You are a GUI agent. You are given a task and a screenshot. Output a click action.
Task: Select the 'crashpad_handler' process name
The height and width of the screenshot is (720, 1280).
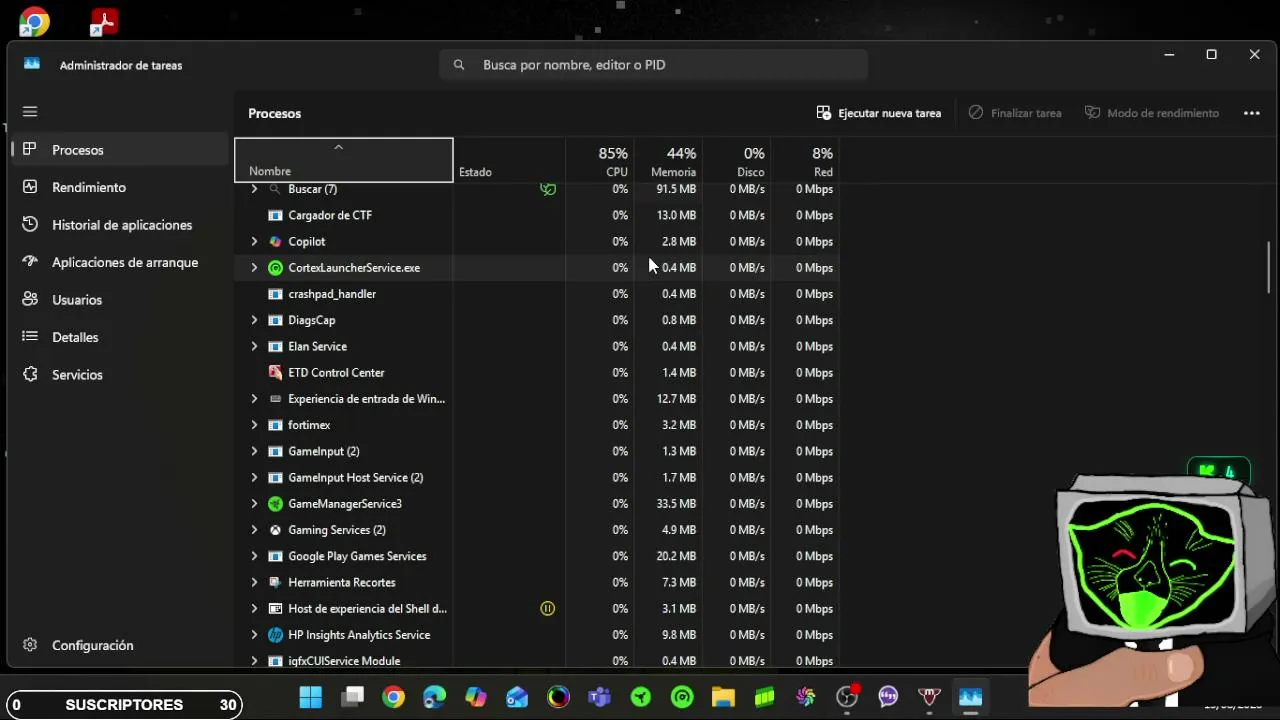click(x=332, y=294)
